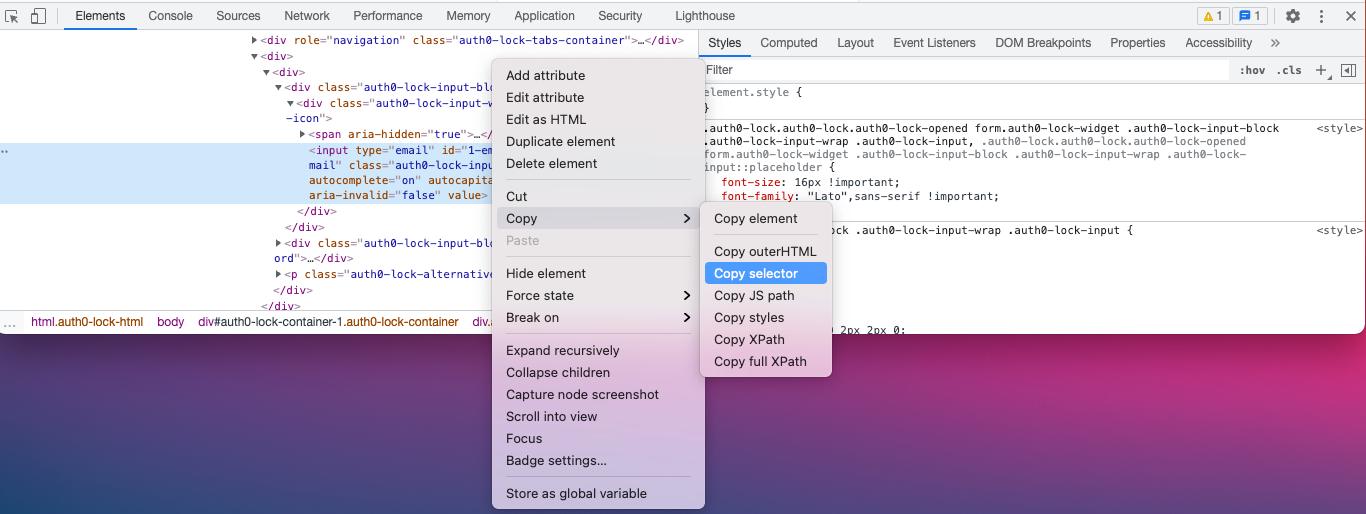Open the Properties pane tab
Viewport: 1366px width, 514px height.
1138,43
